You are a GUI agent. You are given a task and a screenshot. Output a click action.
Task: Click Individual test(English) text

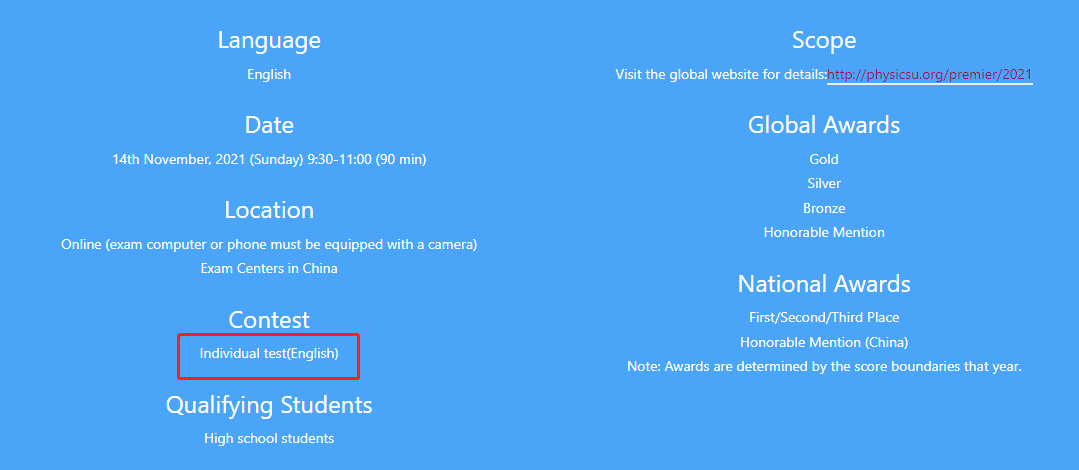click(269, 354)
